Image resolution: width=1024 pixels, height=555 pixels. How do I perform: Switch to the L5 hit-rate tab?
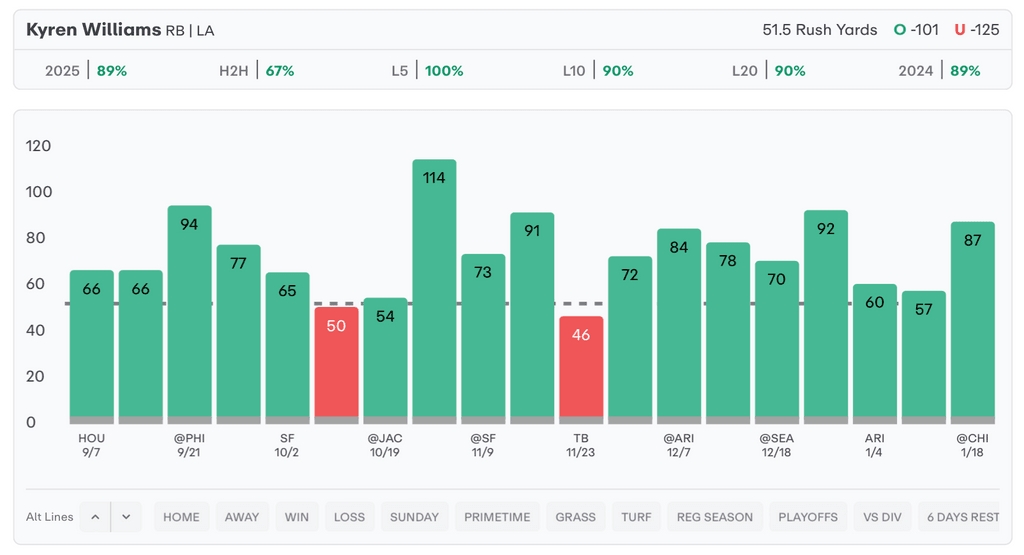pos(430,71)
